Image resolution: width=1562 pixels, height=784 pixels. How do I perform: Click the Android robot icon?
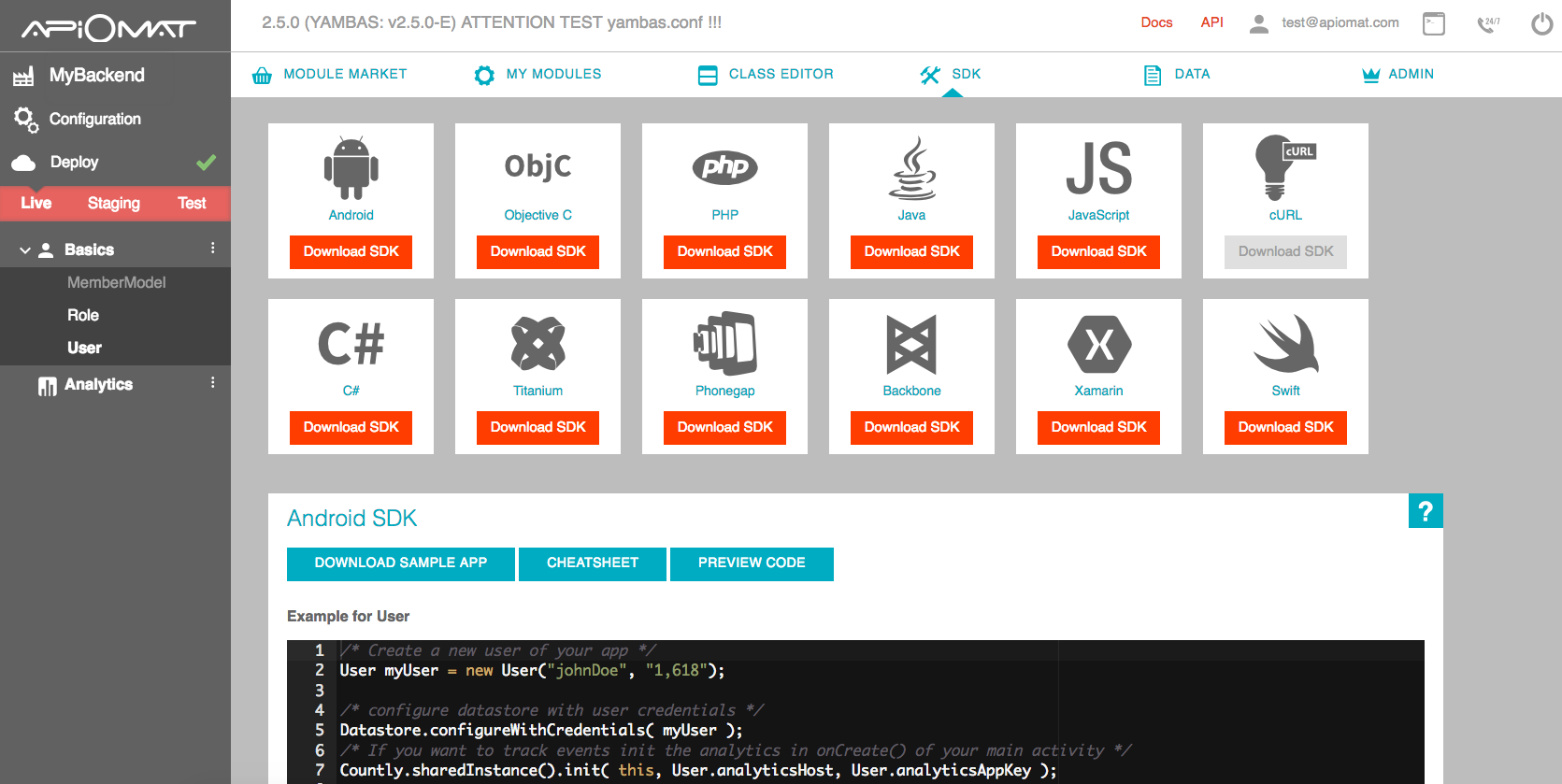tap(351, 168)
